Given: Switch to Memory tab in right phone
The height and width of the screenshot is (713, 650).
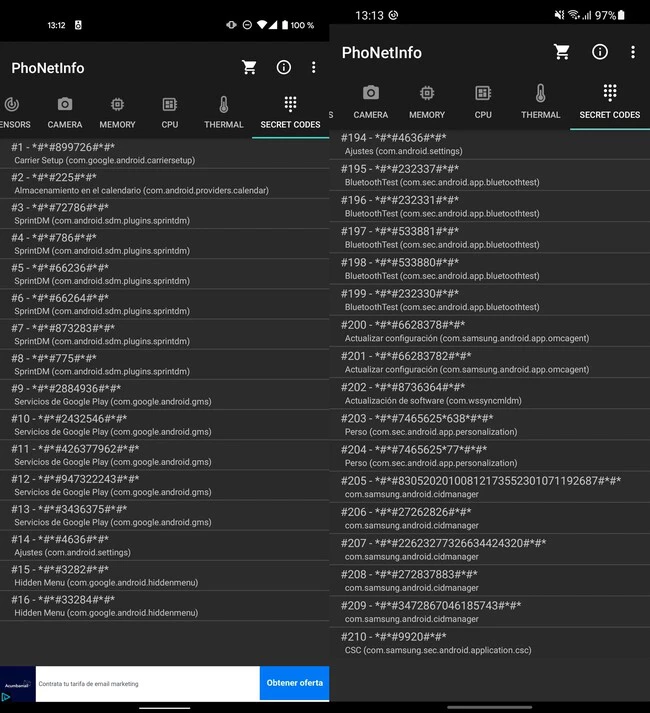Looking at the screenshot, I should 427,102.
